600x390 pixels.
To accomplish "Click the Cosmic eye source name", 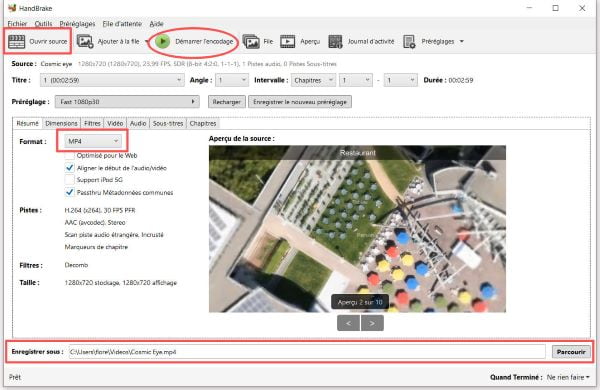I will pyautogui.click(x=56, y=64).
